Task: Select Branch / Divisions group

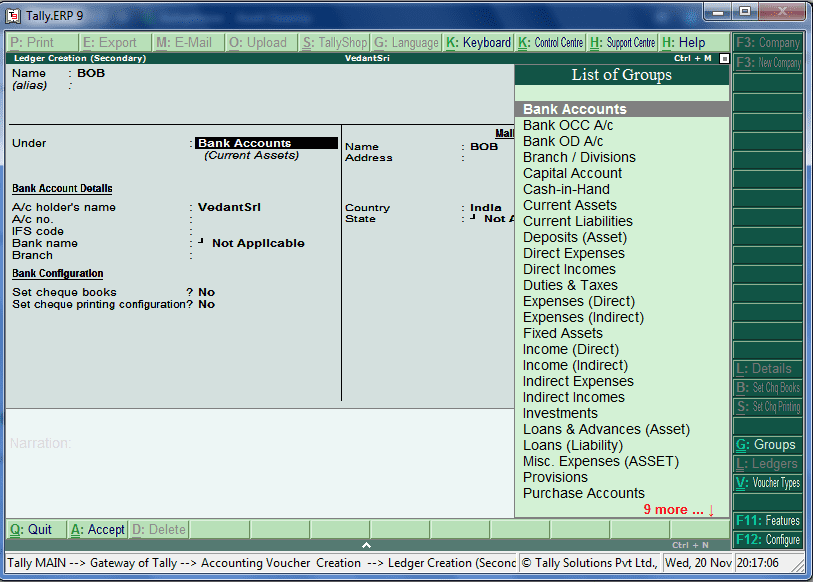Action: tap(622, 158)
